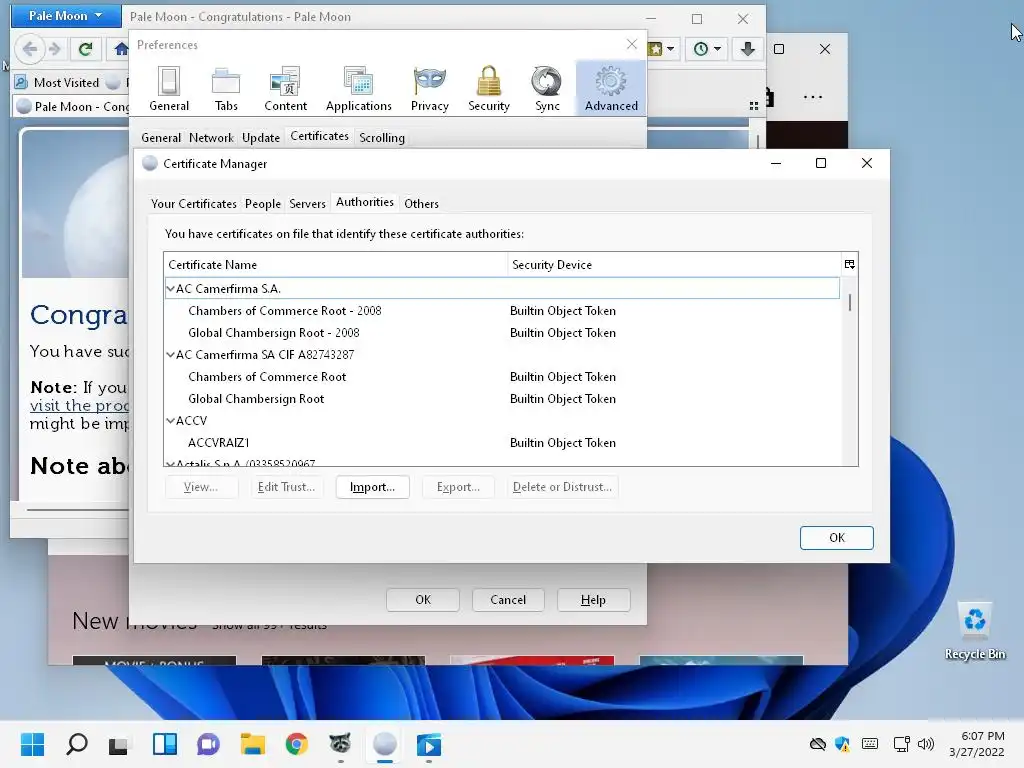Open the History clock toolbar button
This screenshot has height=768, width=1024.
[707, 49]
